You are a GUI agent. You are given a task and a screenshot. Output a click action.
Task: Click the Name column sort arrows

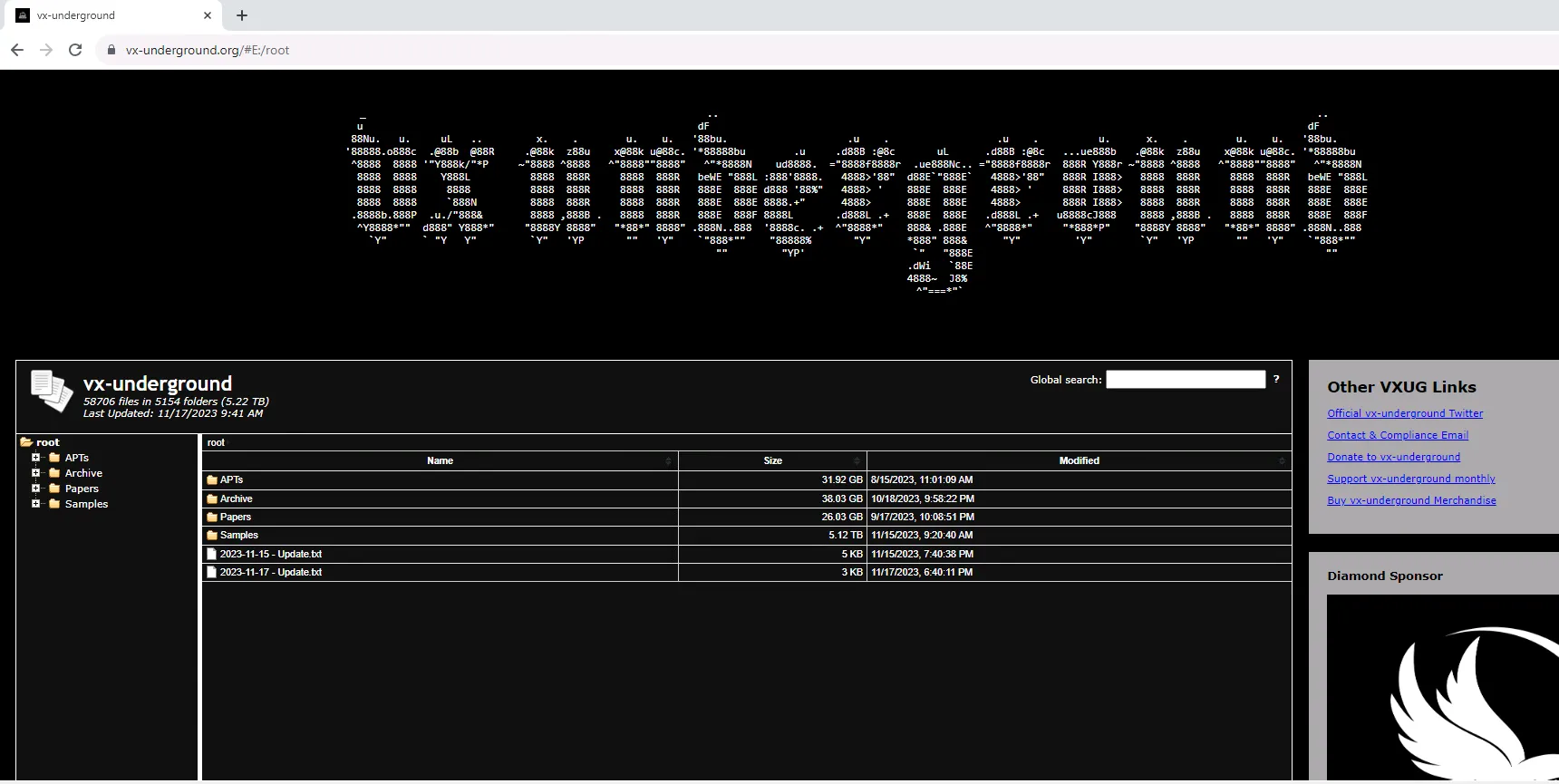tap(669, 461)
